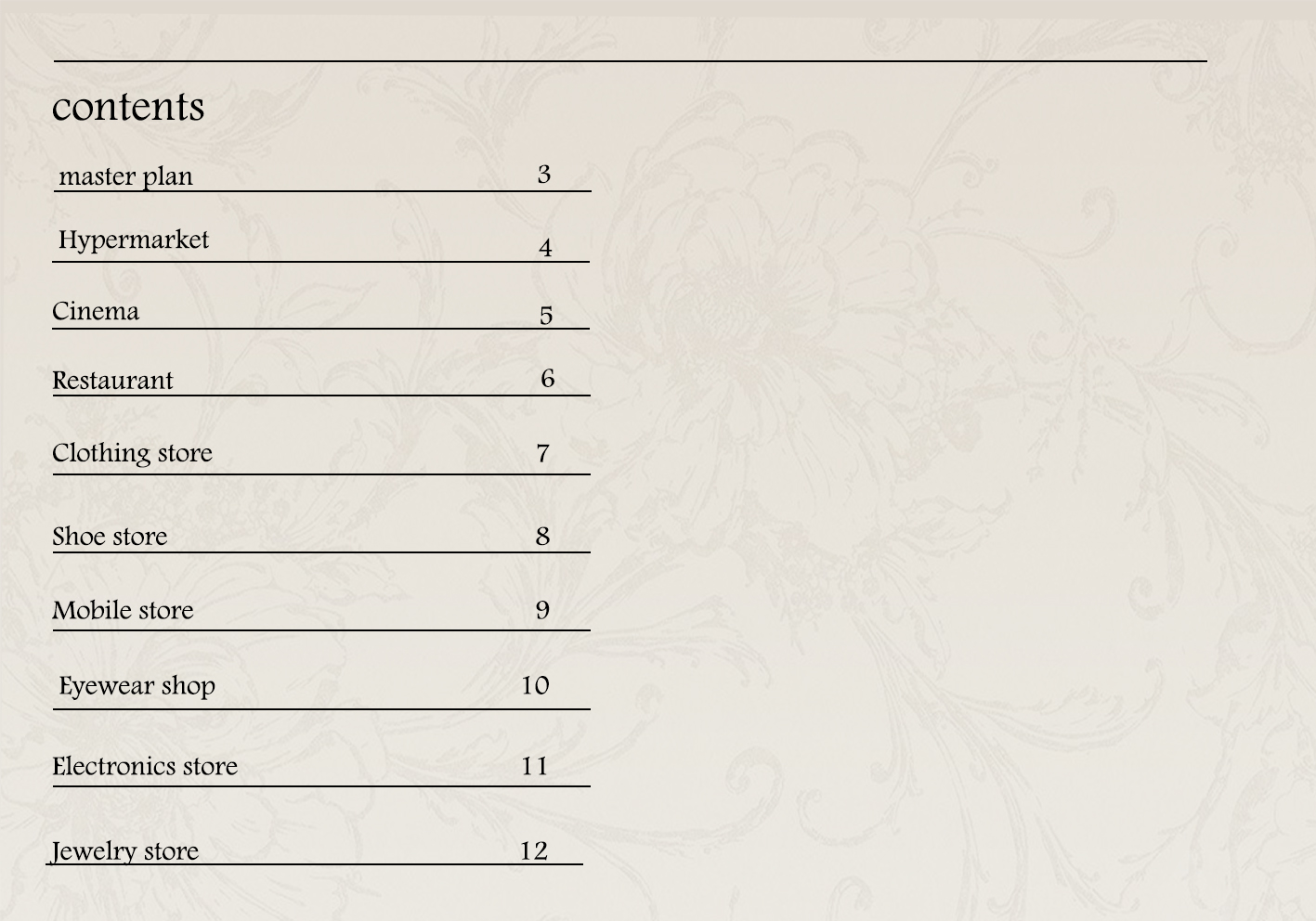
Task: Select page number 6 for Restaurant
Action: pyautogui.click(x=548, y=379)
